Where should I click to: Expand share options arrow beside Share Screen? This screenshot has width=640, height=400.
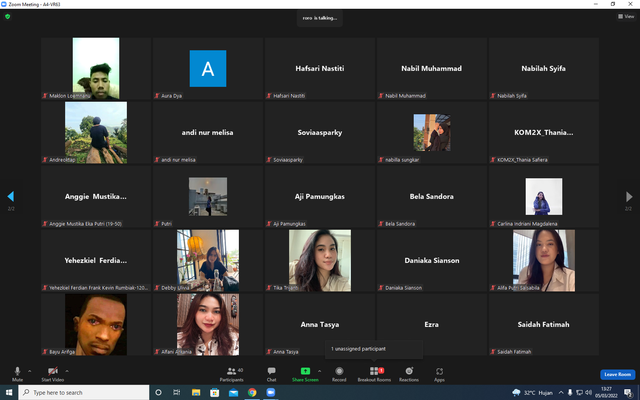319,371
